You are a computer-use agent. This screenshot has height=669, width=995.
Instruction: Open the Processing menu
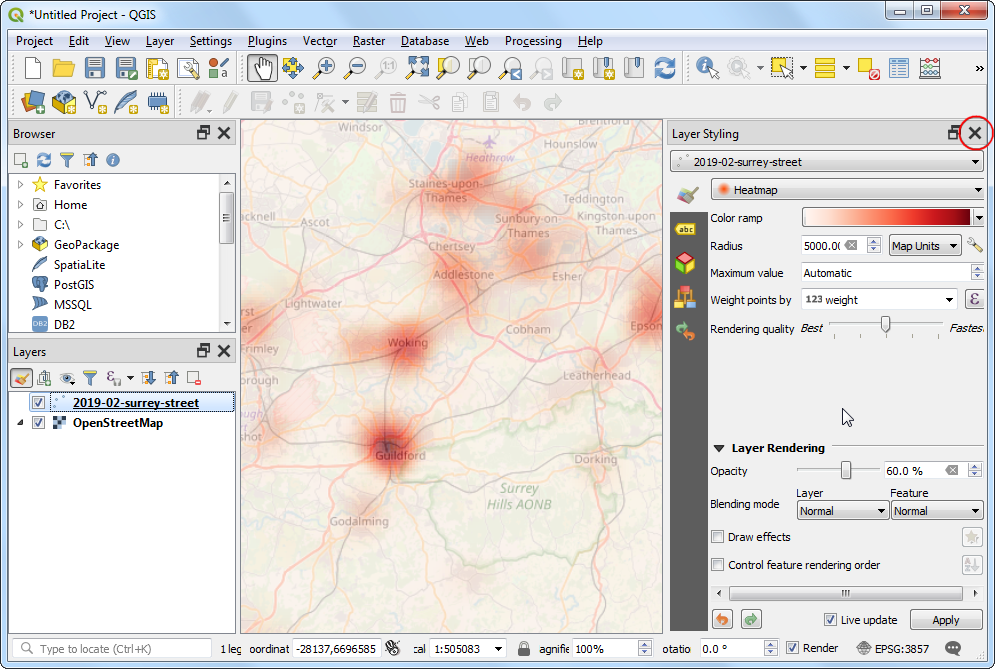(532, 41)
